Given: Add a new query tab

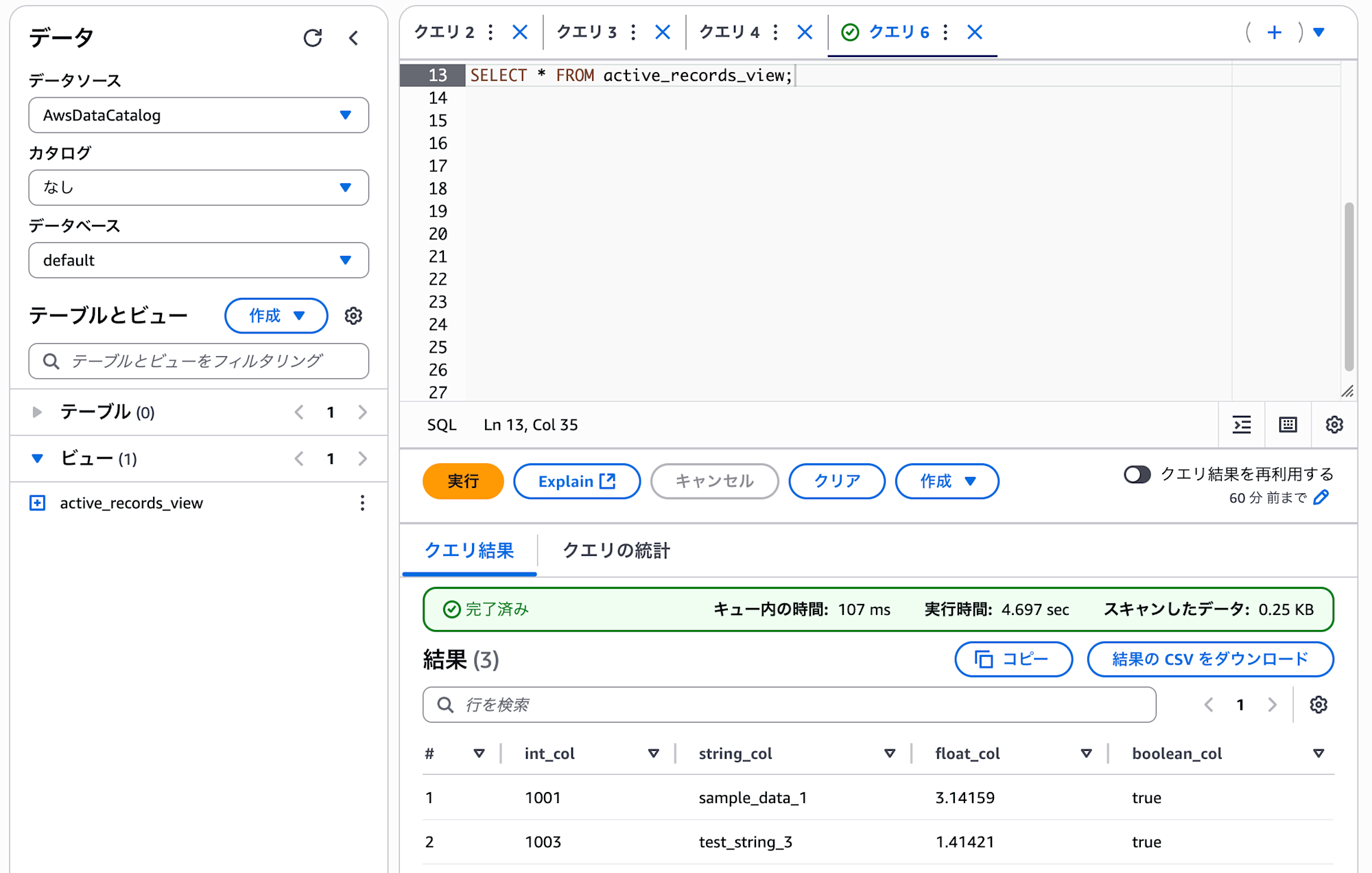Looking at the screenshot, I should (1275, 32).
